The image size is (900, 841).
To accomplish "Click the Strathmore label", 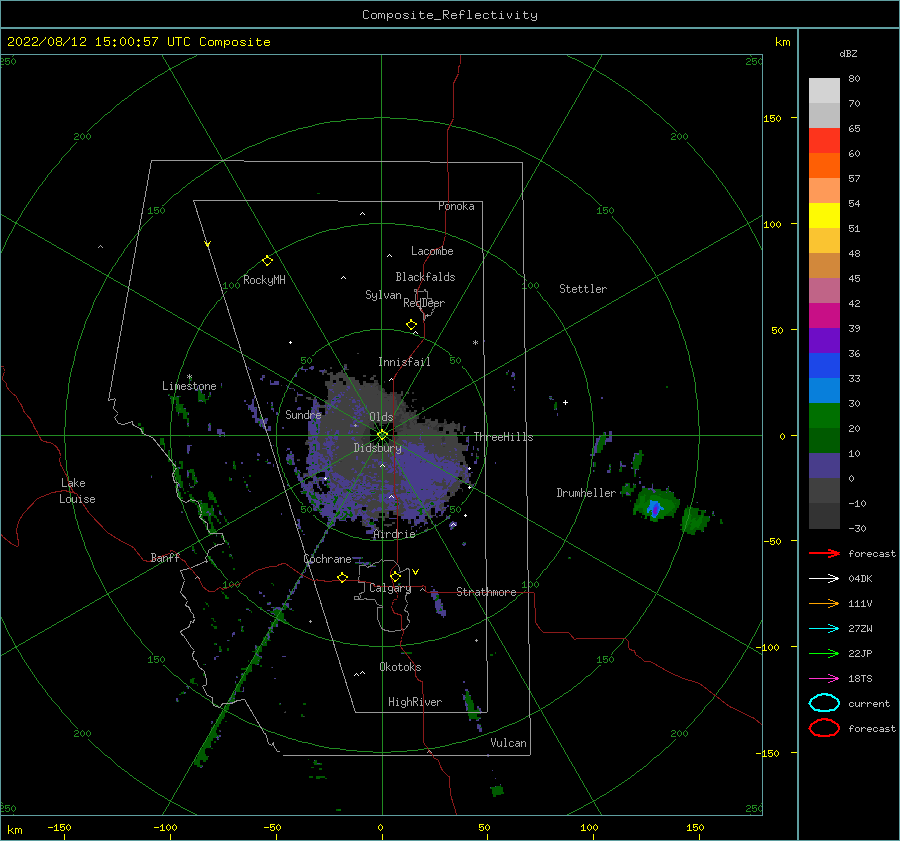I will (x=486, y=592).
